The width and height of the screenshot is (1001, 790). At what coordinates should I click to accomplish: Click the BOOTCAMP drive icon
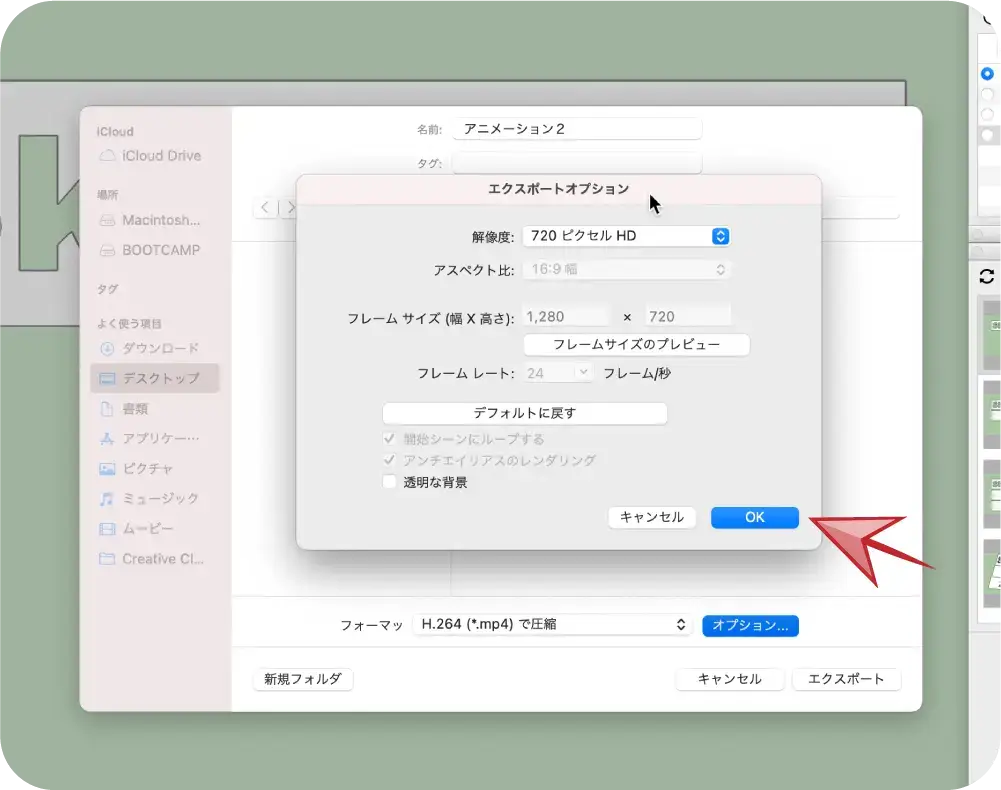[x=107, y=250]
